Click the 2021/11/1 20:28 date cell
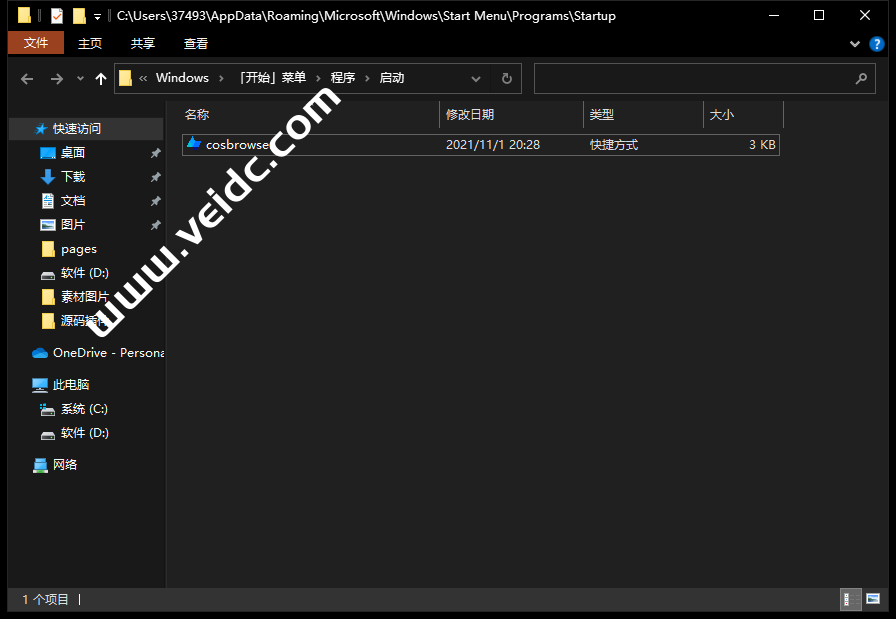This screenshot has height=619, width=896. (x=493, y=145)
